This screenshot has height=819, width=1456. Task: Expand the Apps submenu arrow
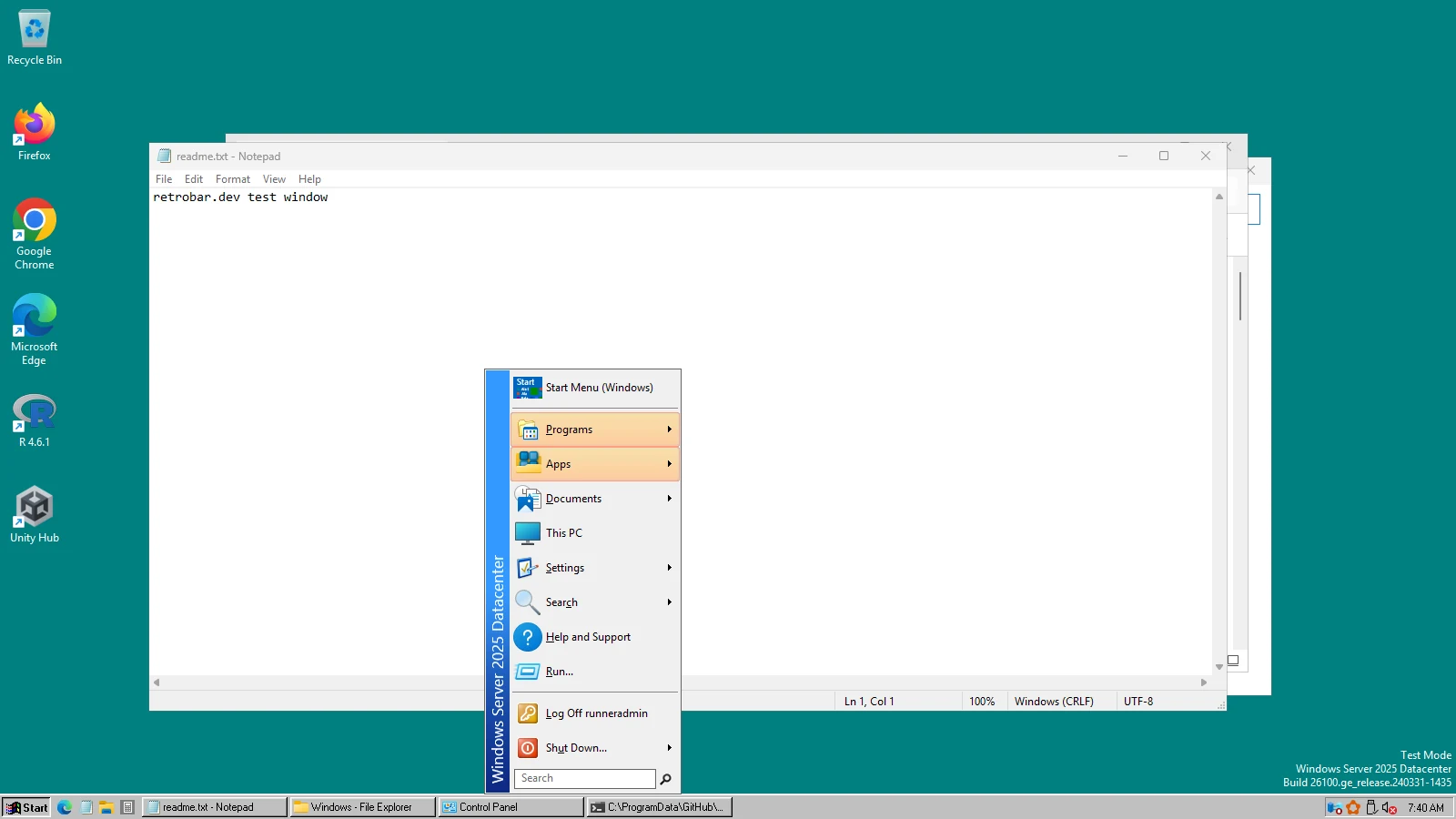tap(669, 464)
